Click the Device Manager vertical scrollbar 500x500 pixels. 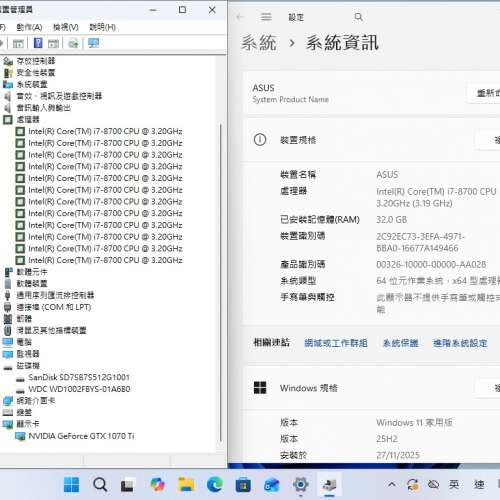tap(221, 283)
